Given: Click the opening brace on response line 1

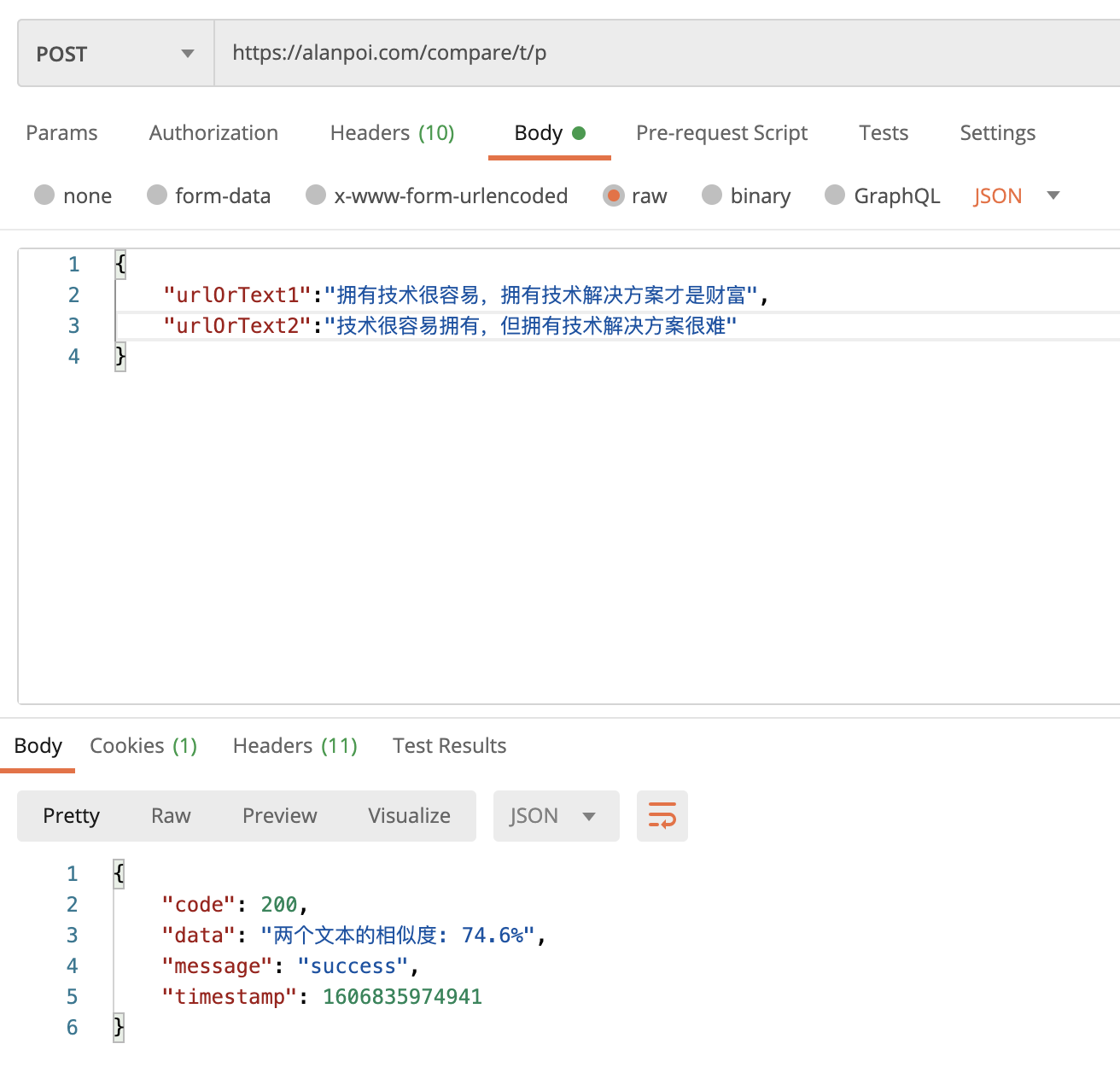Looking at the screenshot, I should pyautogui.click(x=119, y=873).
